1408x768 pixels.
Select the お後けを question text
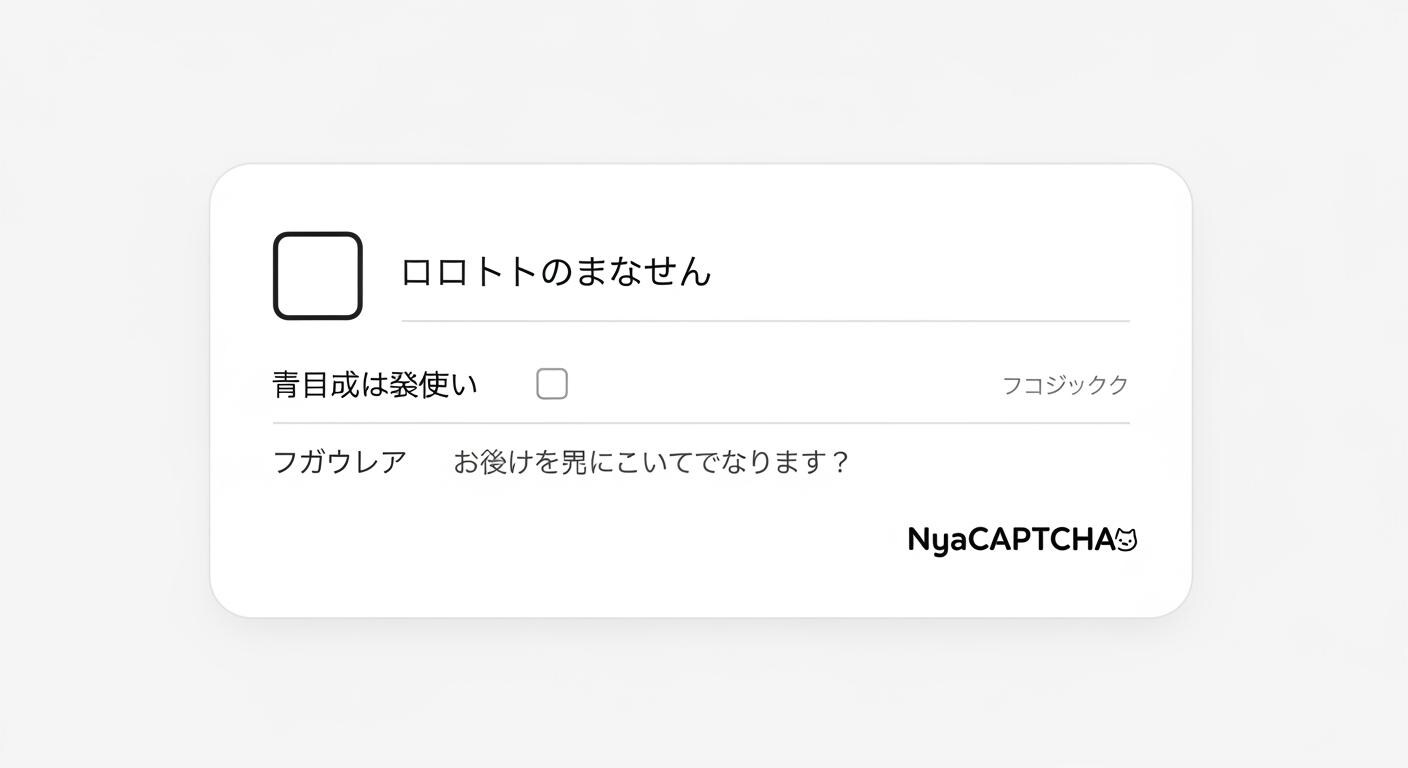650,462
